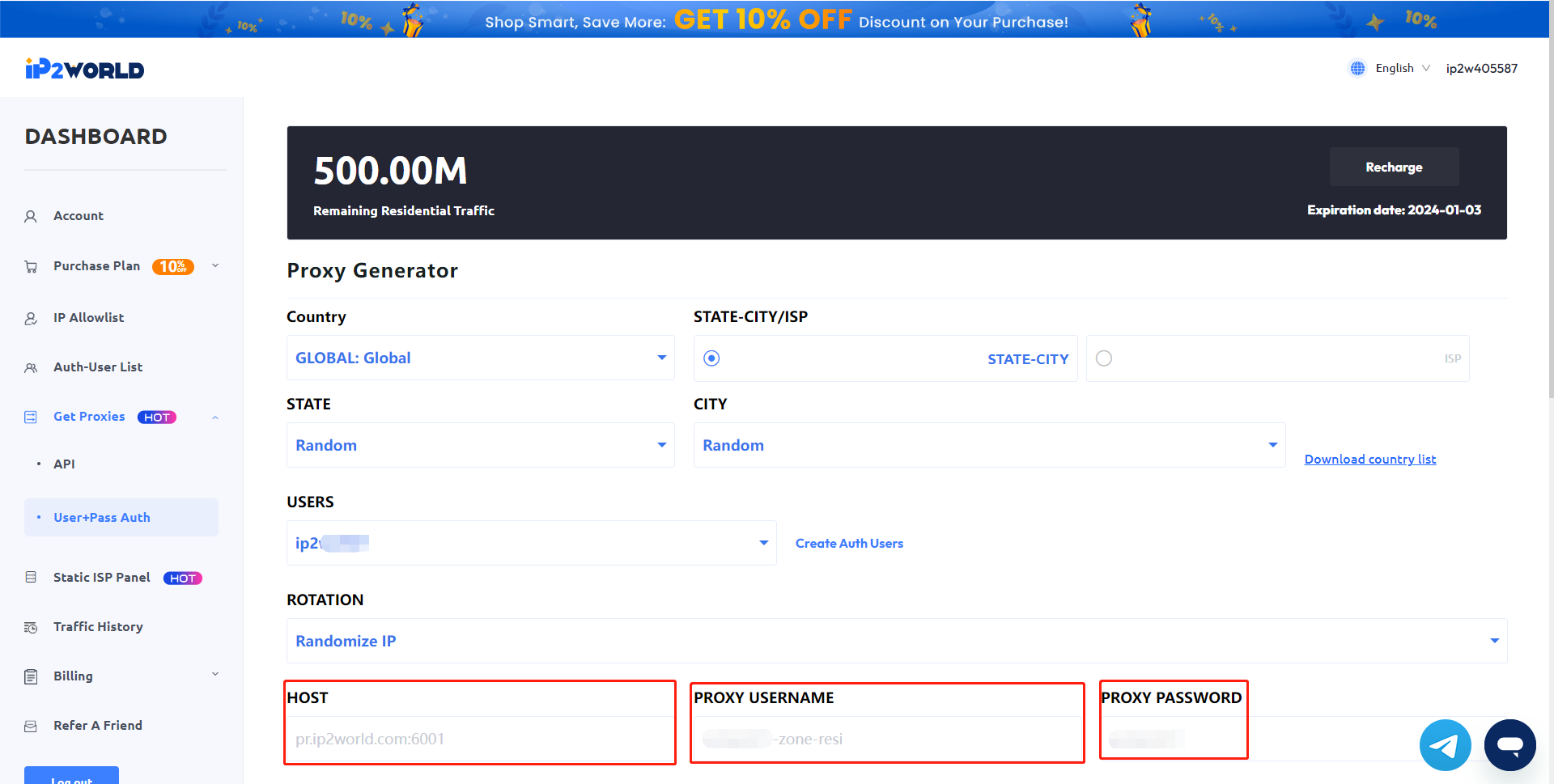The width and height of the screenshot is (1554, 784).
Task: Expand the Purchase Plan submenu chevron
Action: [x=215, y=265]
